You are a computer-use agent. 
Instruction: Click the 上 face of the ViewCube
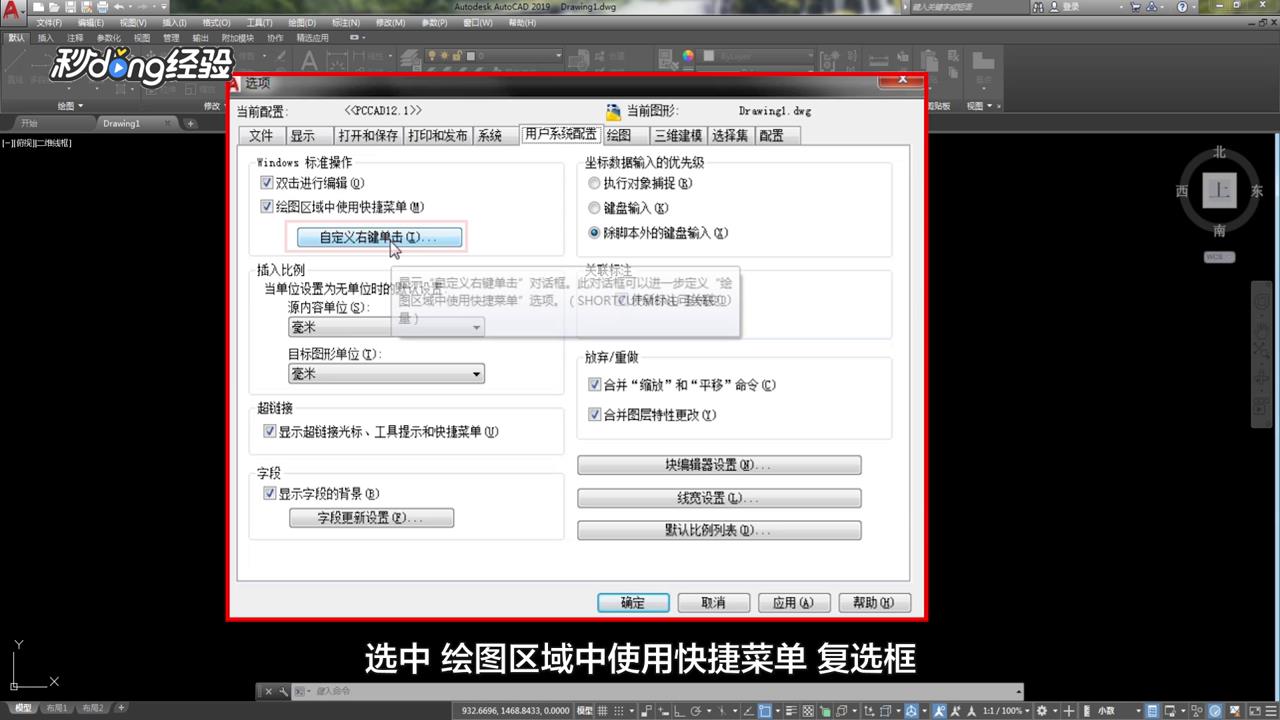tap(1220, 190)
